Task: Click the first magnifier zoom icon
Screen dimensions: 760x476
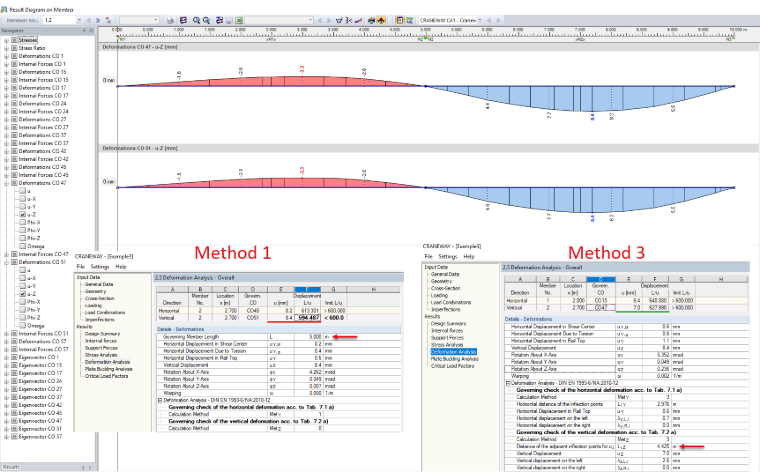Action: coord(196,20)
